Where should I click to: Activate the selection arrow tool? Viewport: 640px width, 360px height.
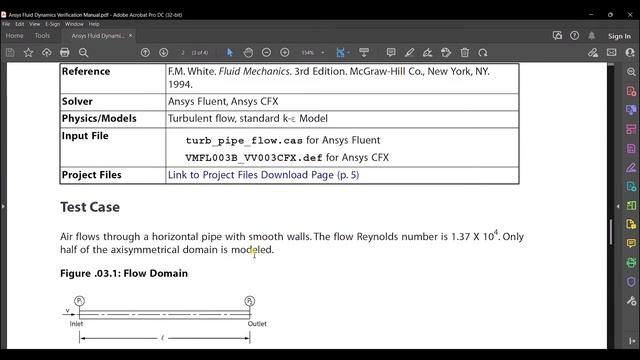click(230, 53)
